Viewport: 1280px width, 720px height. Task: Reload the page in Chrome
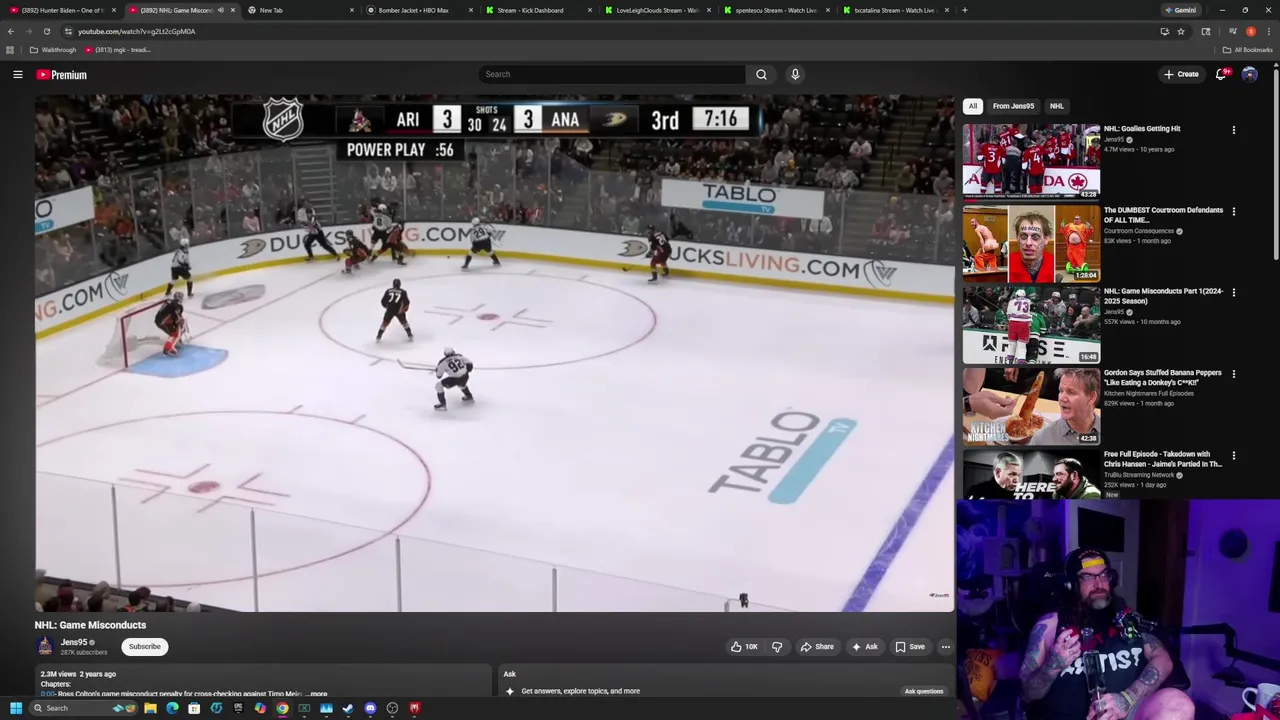tap(46, 31)
